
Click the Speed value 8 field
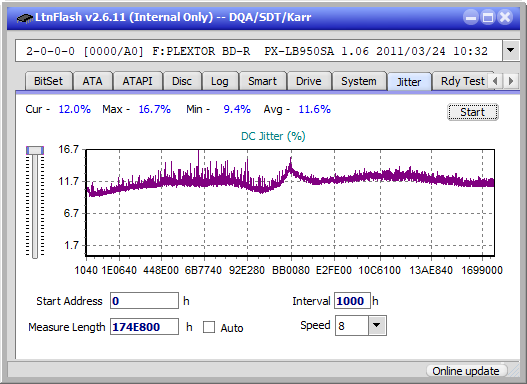click(352, 325)
